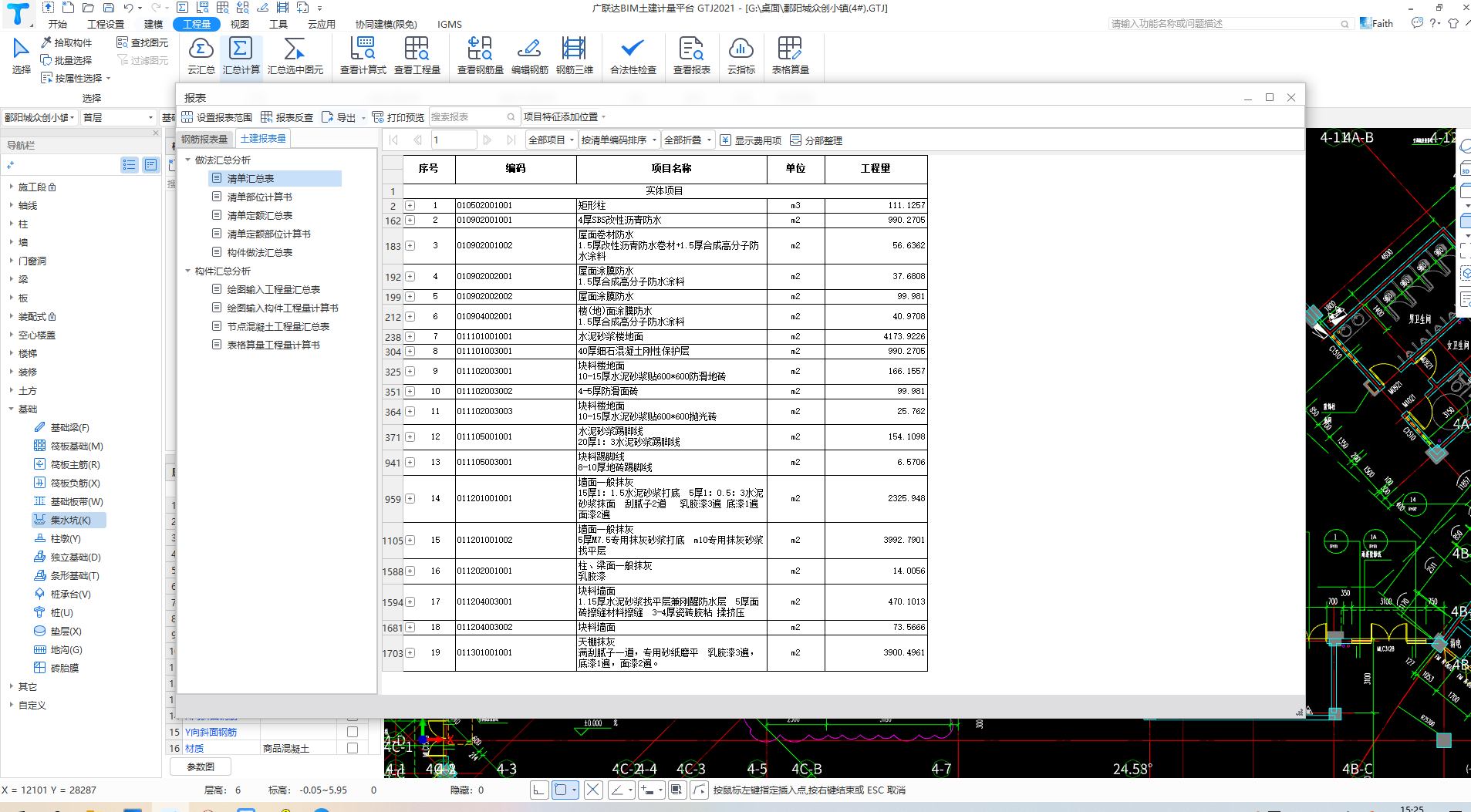Run 合法性检查 validity check

coord(633,56)
